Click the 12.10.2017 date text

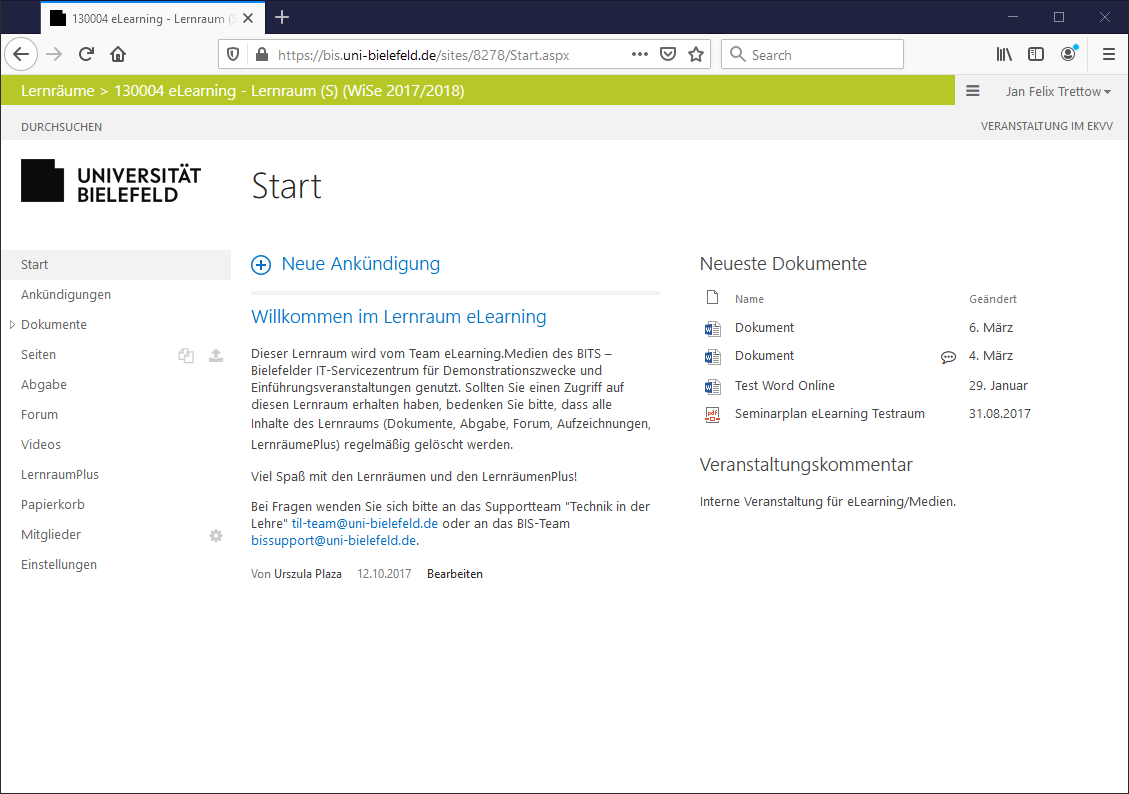click(384, 574)
